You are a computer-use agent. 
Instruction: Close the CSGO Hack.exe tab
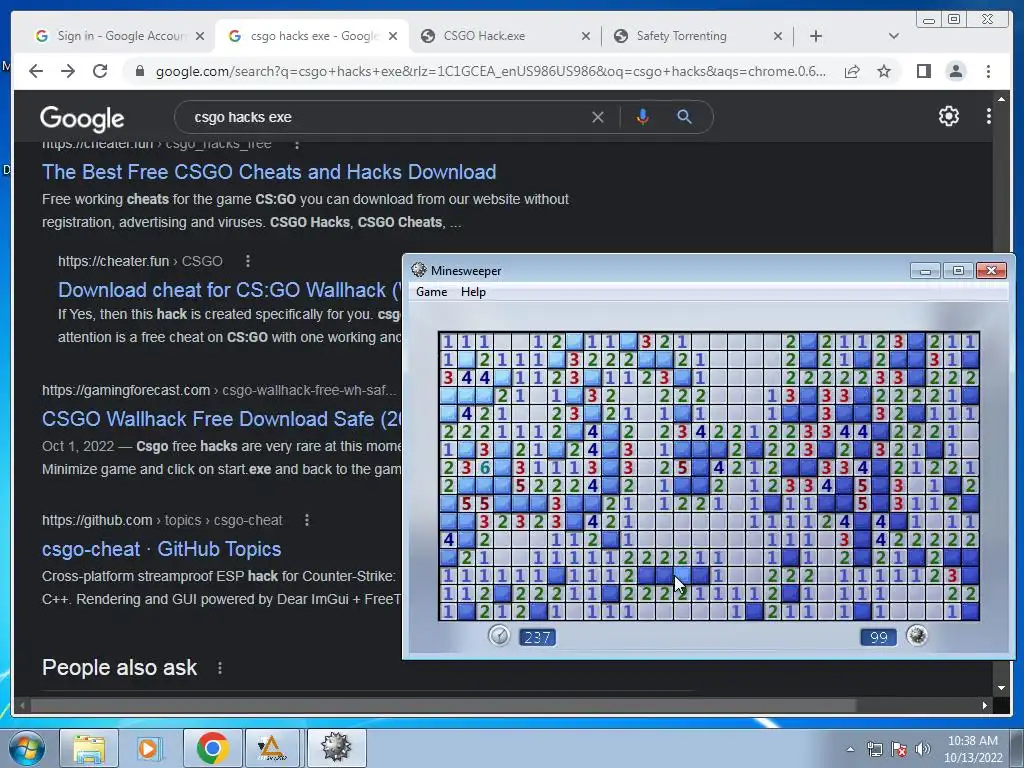click(586, 37)
